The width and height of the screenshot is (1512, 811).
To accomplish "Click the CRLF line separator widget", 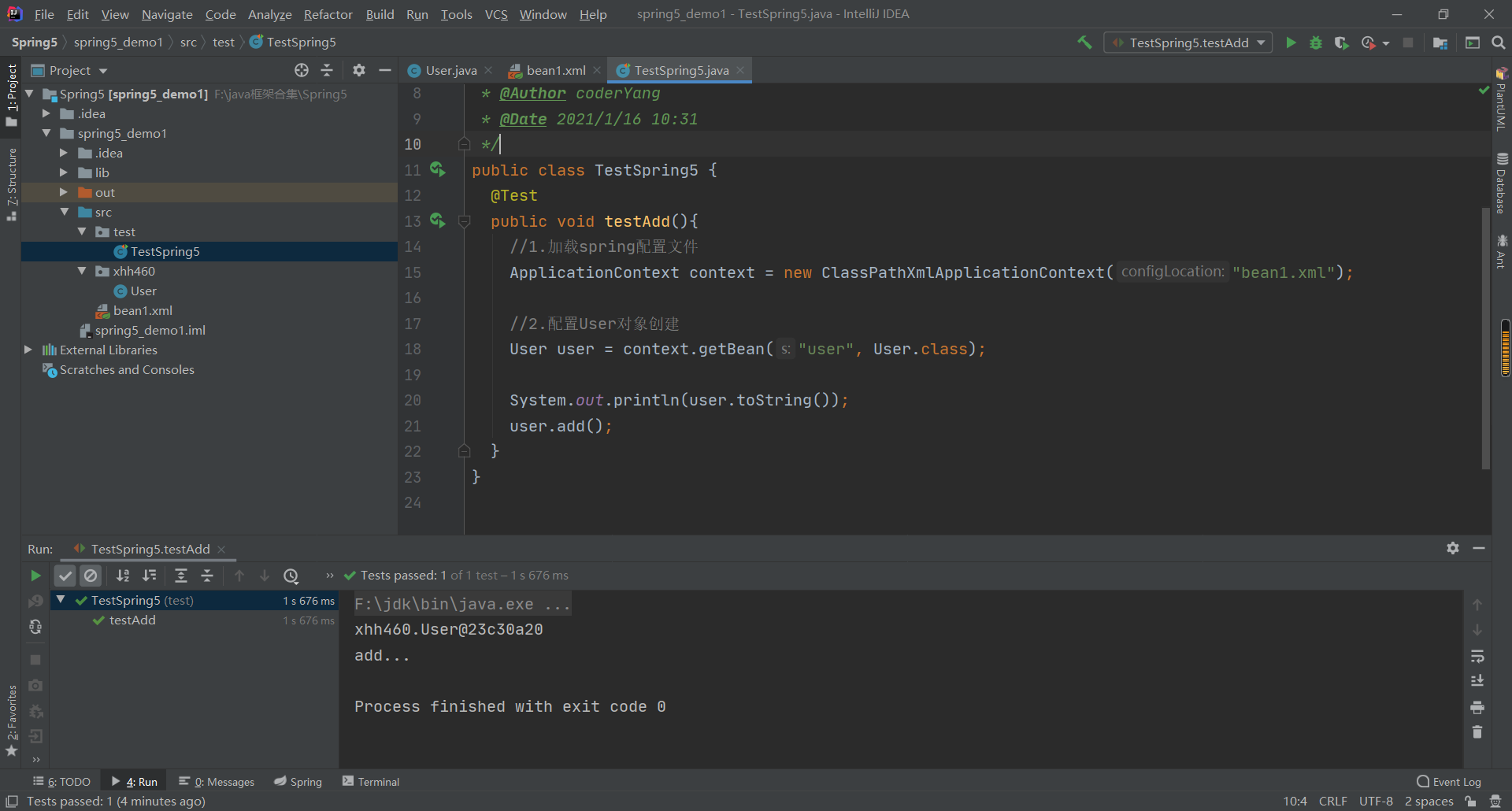I will [x=1333, y=801].
